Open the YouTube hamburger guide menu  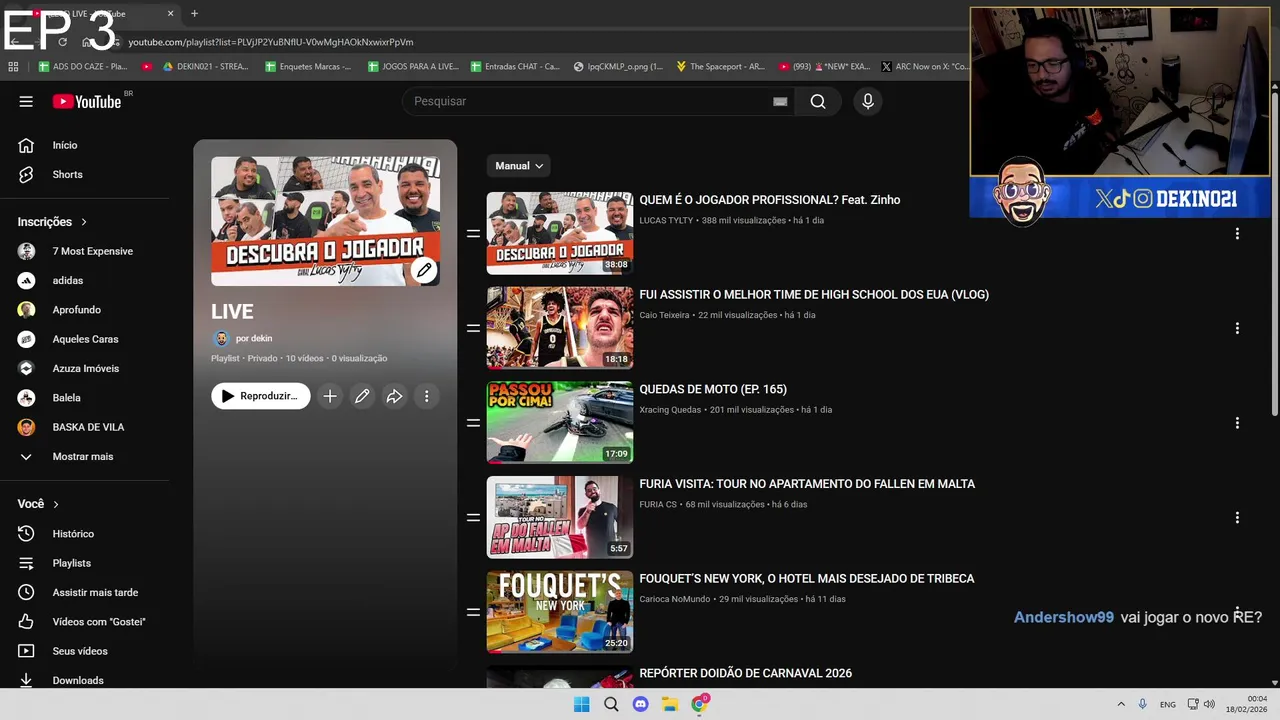click(26, 101)
